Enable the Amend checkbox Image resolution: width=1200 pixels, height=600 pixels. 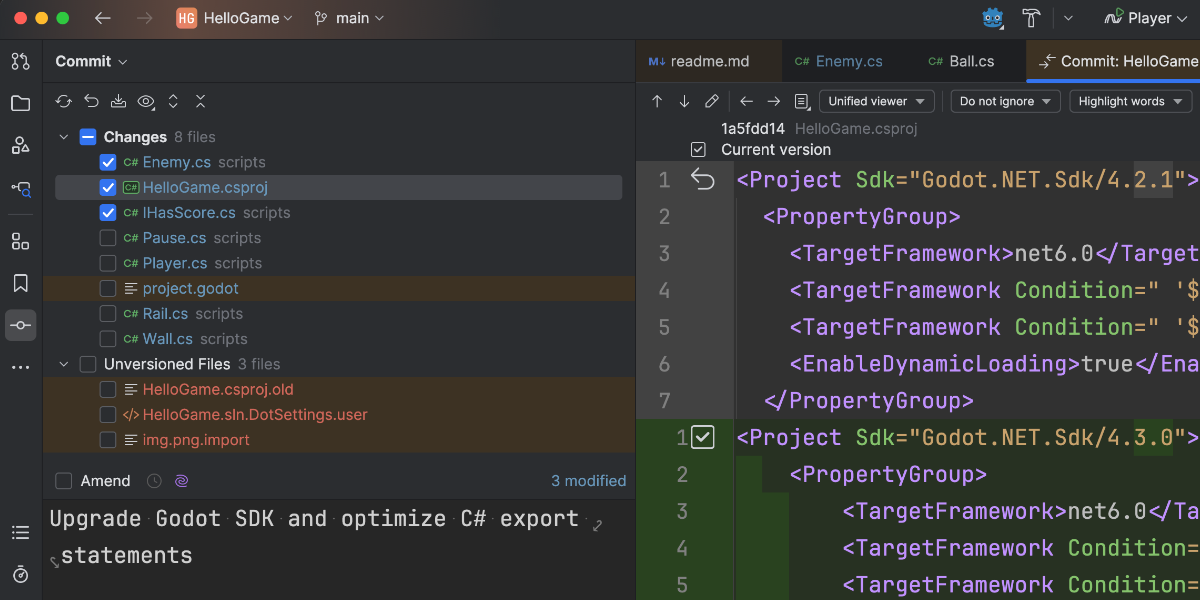coord(64,481)
